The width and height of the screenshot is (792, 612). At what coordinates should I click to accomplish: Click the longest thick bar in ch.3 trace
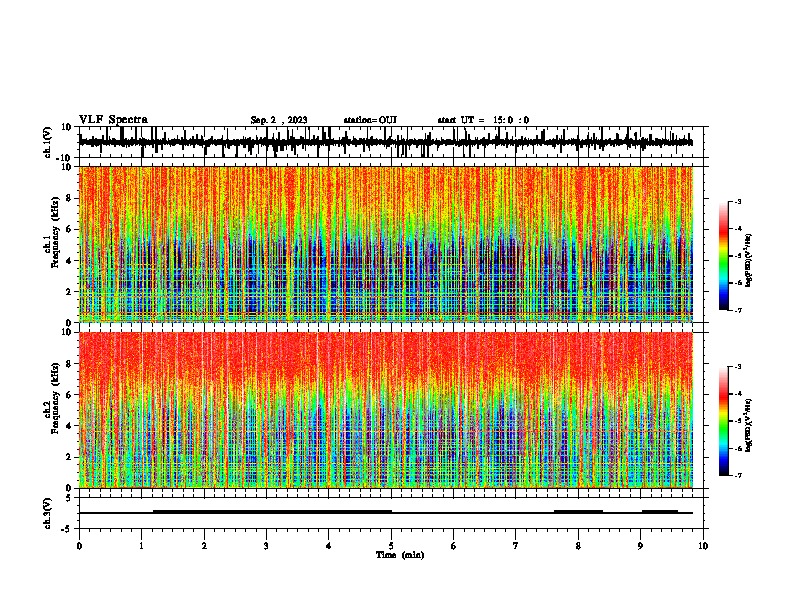[x=272, y=512]
